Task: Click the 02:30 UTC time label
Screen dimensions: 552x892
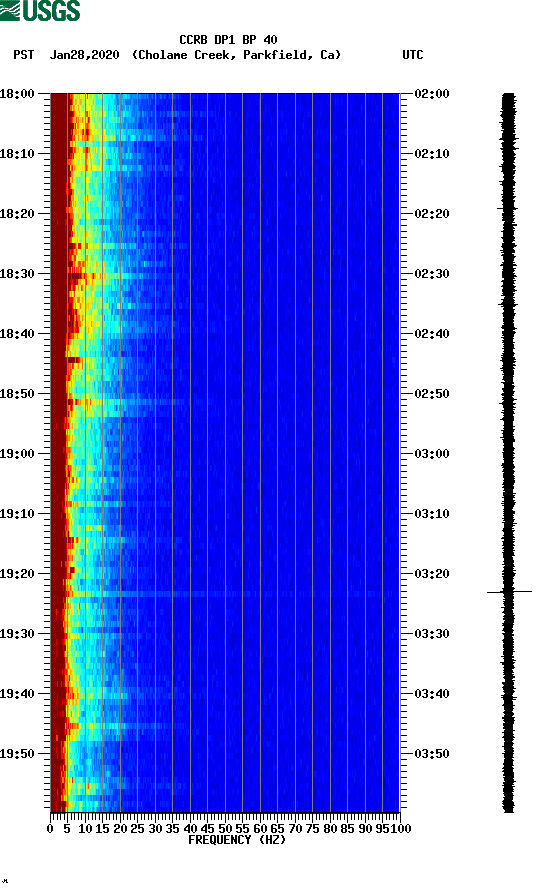Action: point(432,274)
